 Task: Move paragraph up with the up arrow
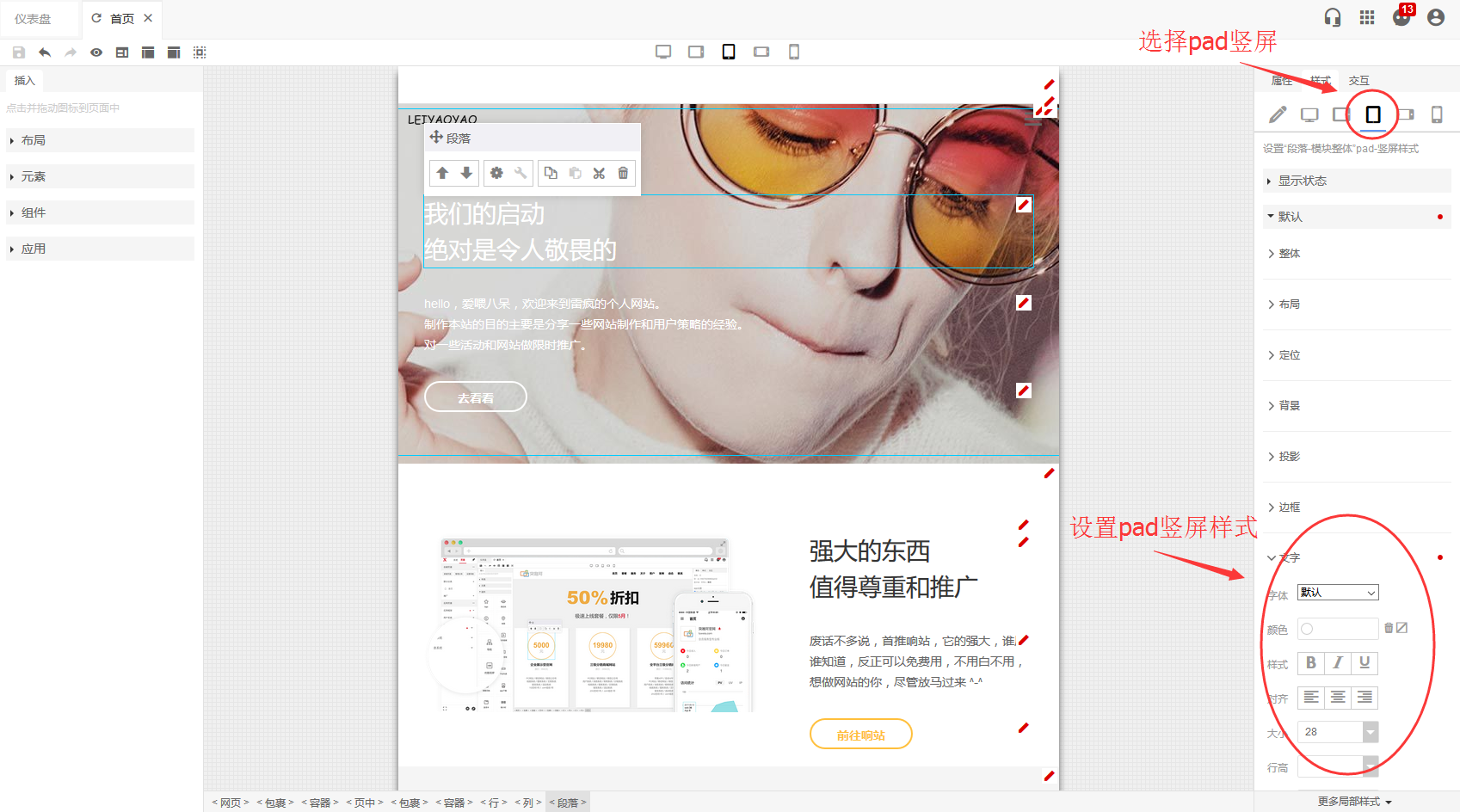[x=442, y=173]
